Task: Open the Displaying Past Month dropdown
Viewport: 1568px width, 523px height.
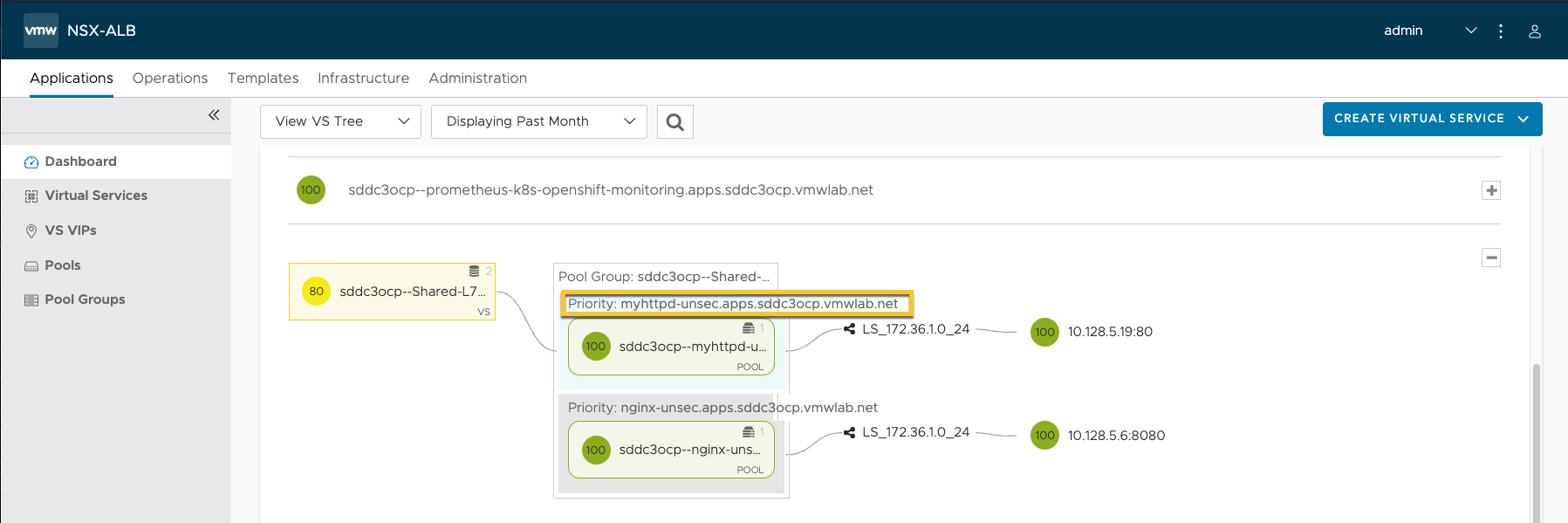Action: point(539,122)
